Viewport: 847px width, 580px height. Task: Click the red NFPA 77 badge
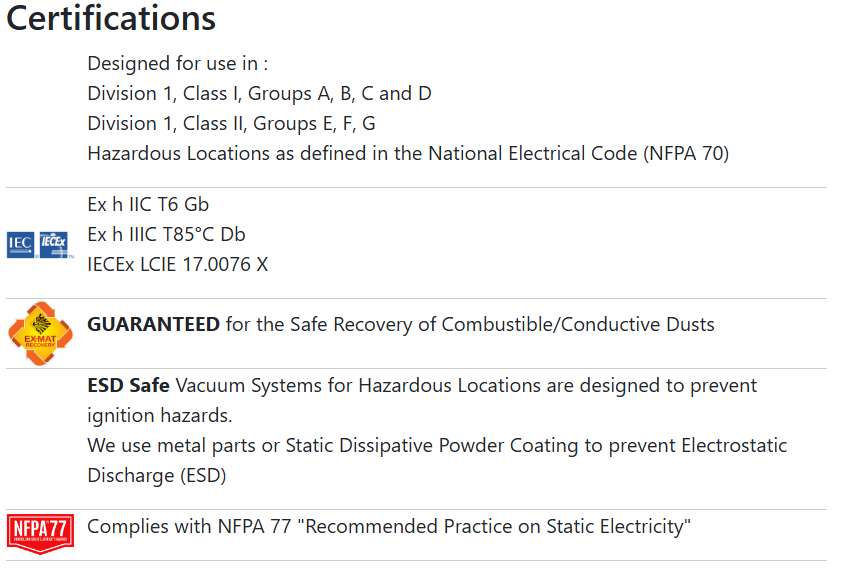pos(41,534)
